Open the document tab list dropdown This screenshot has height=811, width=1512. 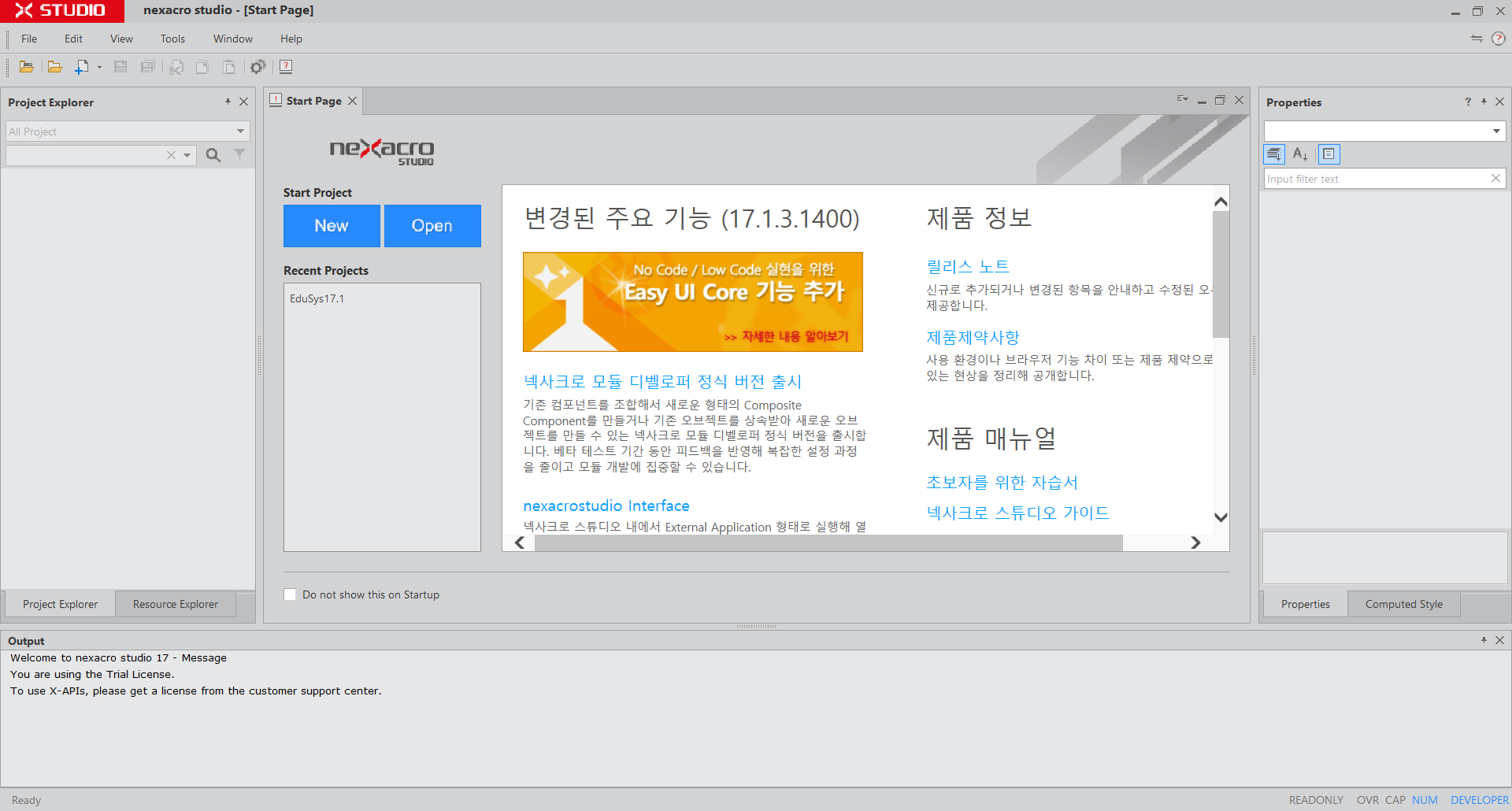(x=1182, y=100)
